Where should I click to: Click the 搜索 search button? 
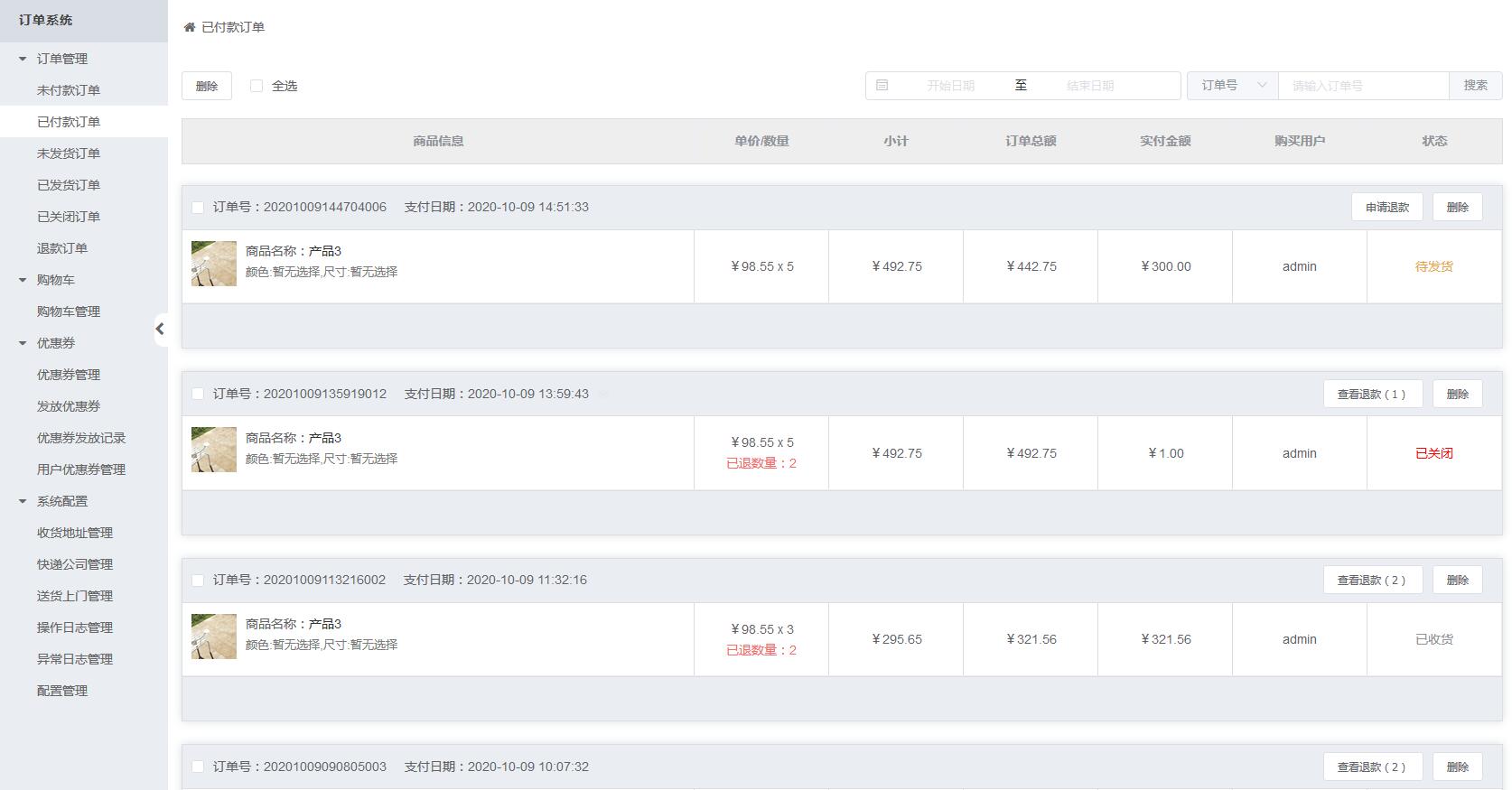(1476, 85)
